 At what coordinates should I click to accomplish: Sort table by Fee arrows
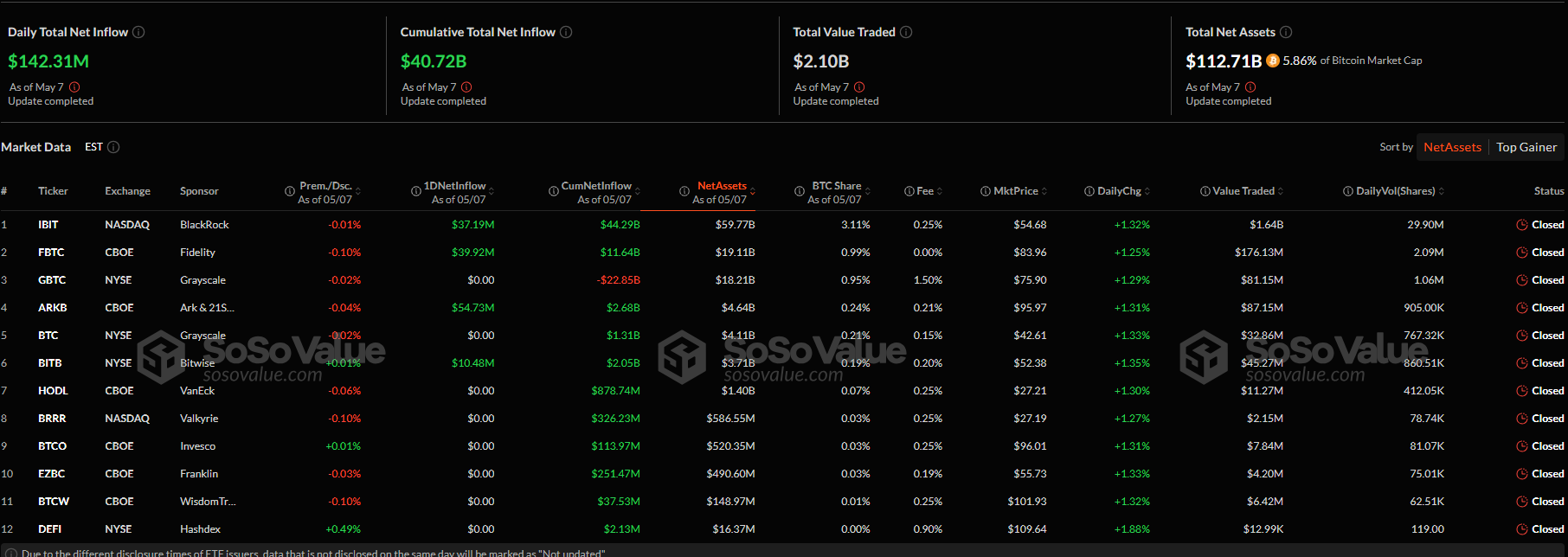[x=940, y=191]
